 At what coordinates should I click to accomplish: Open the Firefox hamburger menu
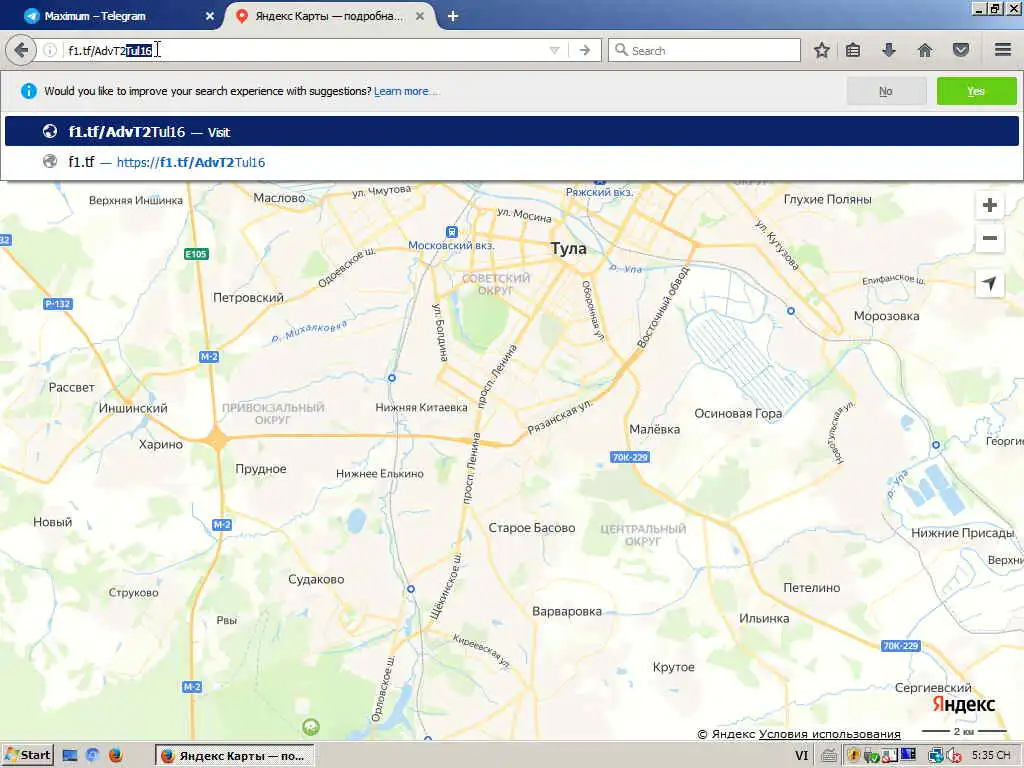pos(1003,50)
